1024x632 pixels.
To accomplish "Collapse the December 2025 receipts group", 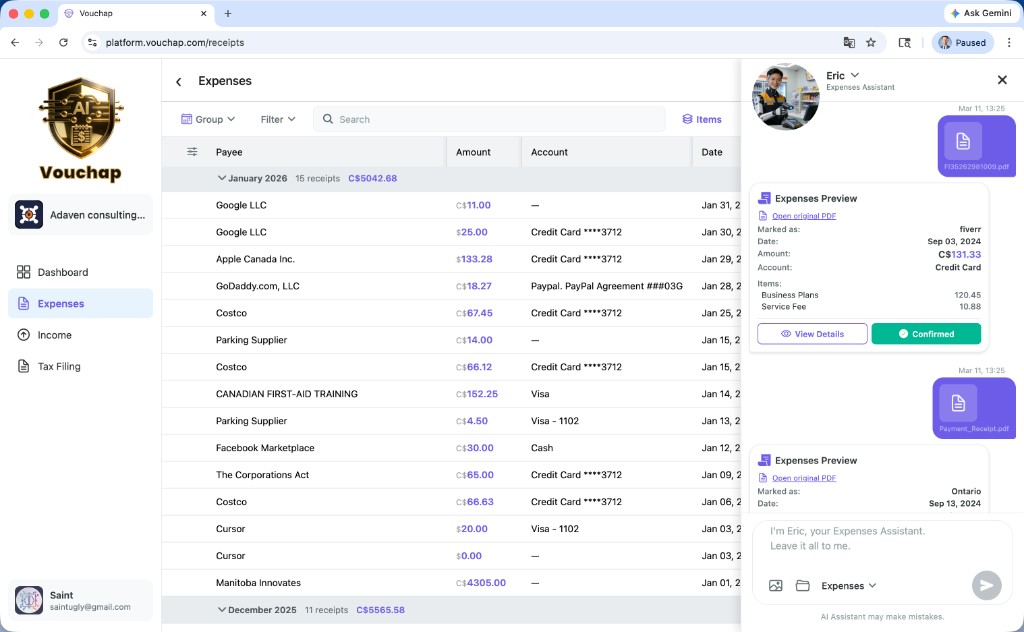I will coord(222,610).
